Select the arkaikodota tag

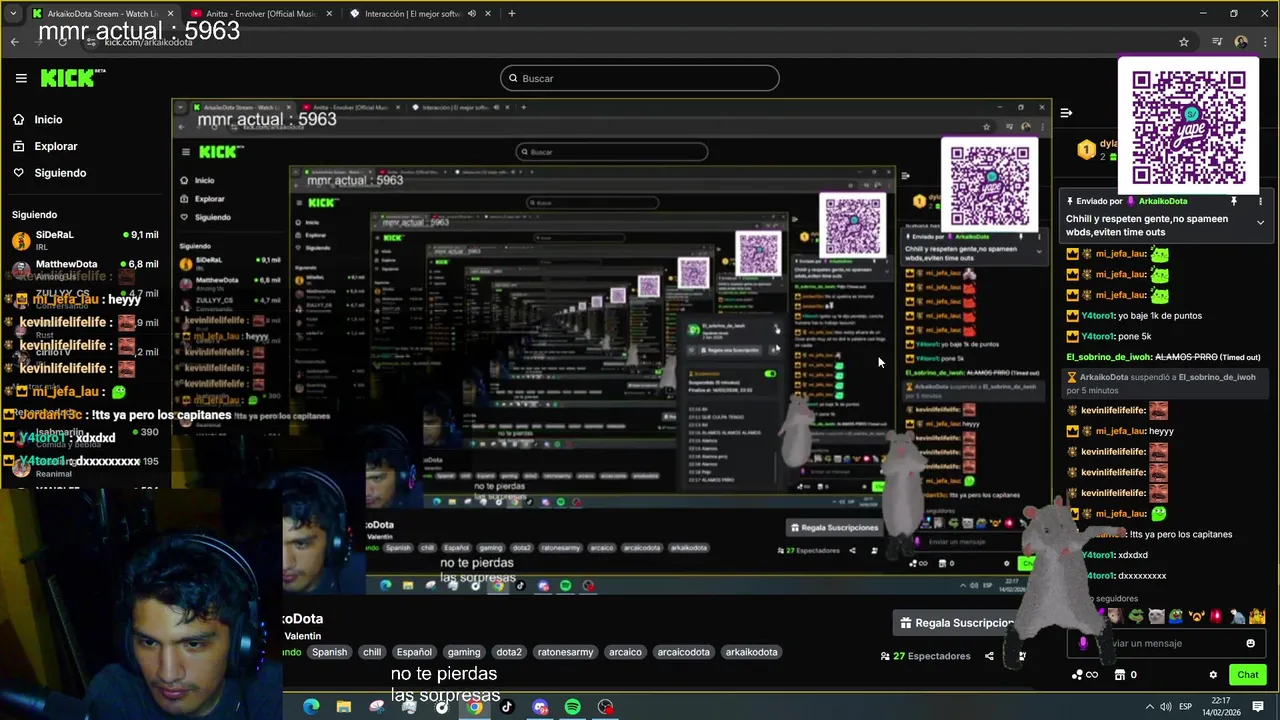(x=751, y=652)
